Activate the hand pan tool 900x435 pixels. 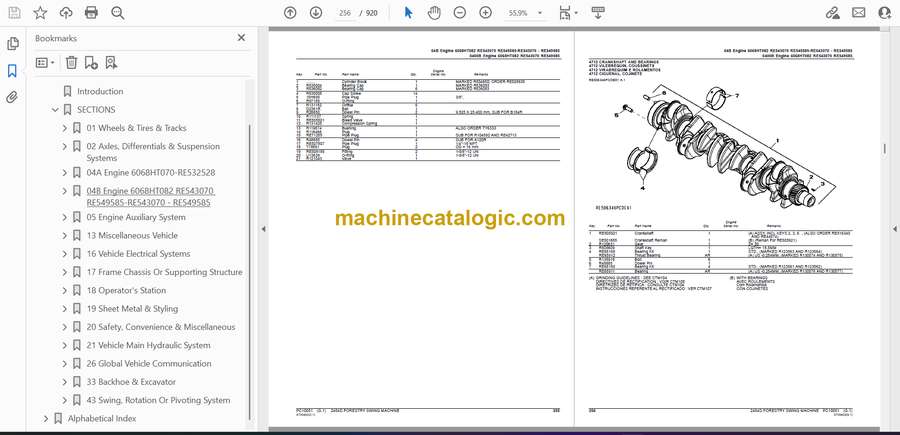435,13
